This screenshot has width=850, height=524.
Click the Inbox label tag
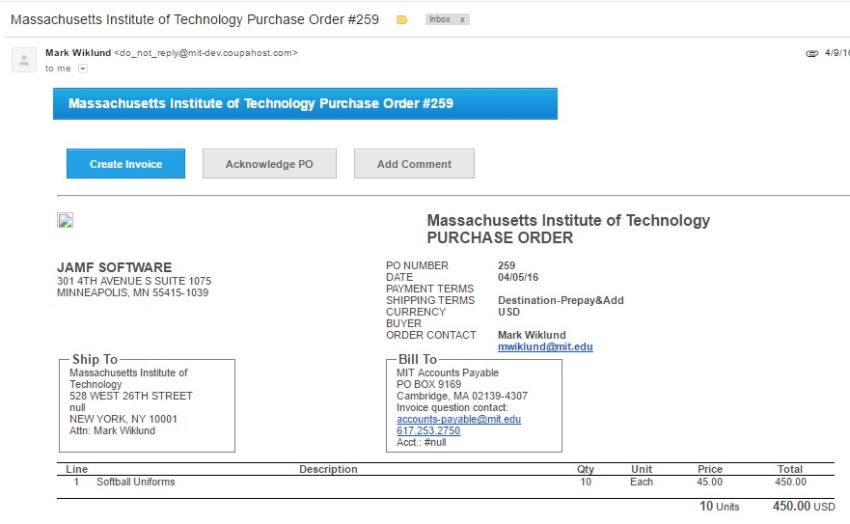(439, 20)
